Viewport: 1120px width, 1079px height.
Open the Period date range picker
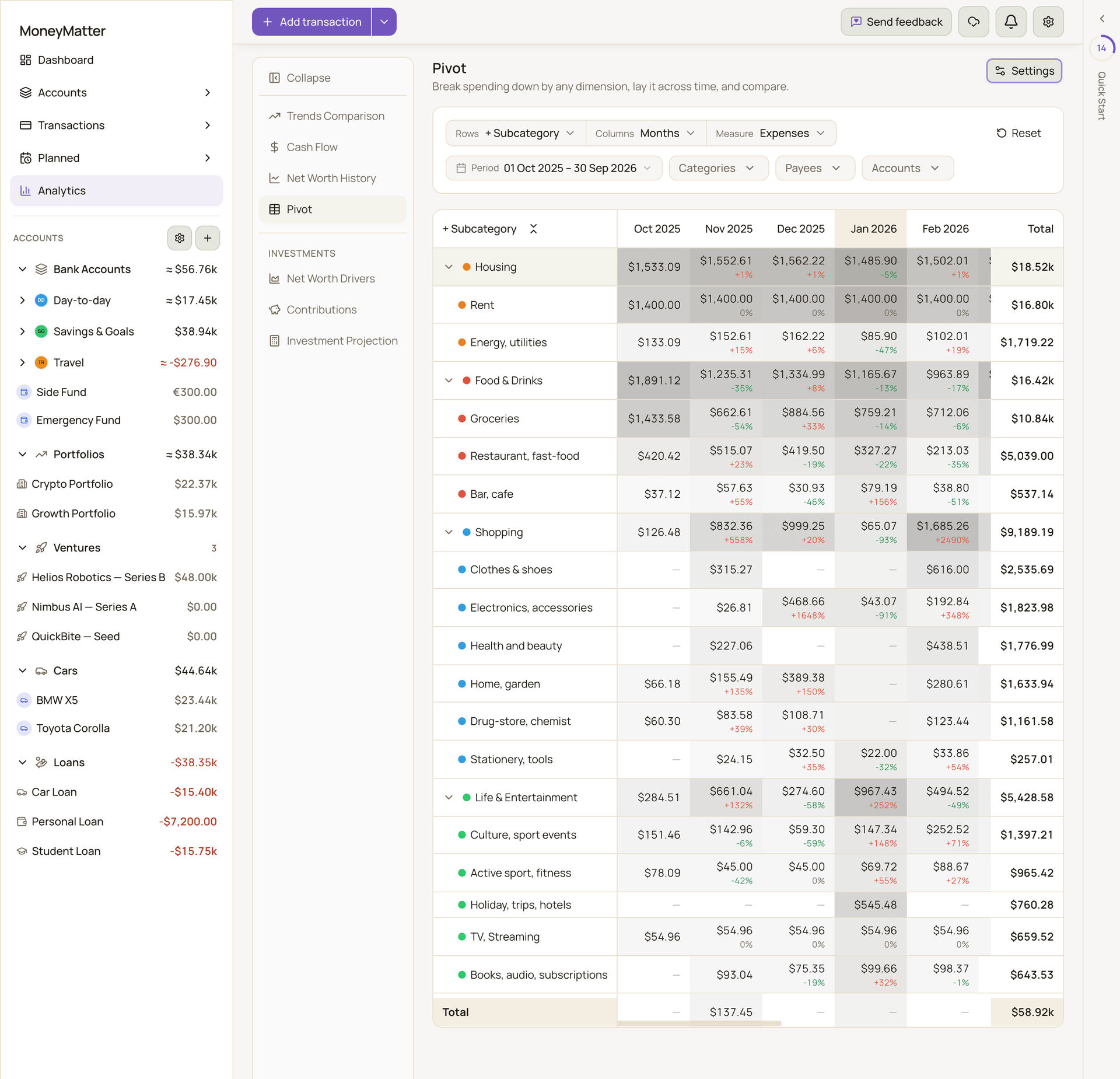554,168
